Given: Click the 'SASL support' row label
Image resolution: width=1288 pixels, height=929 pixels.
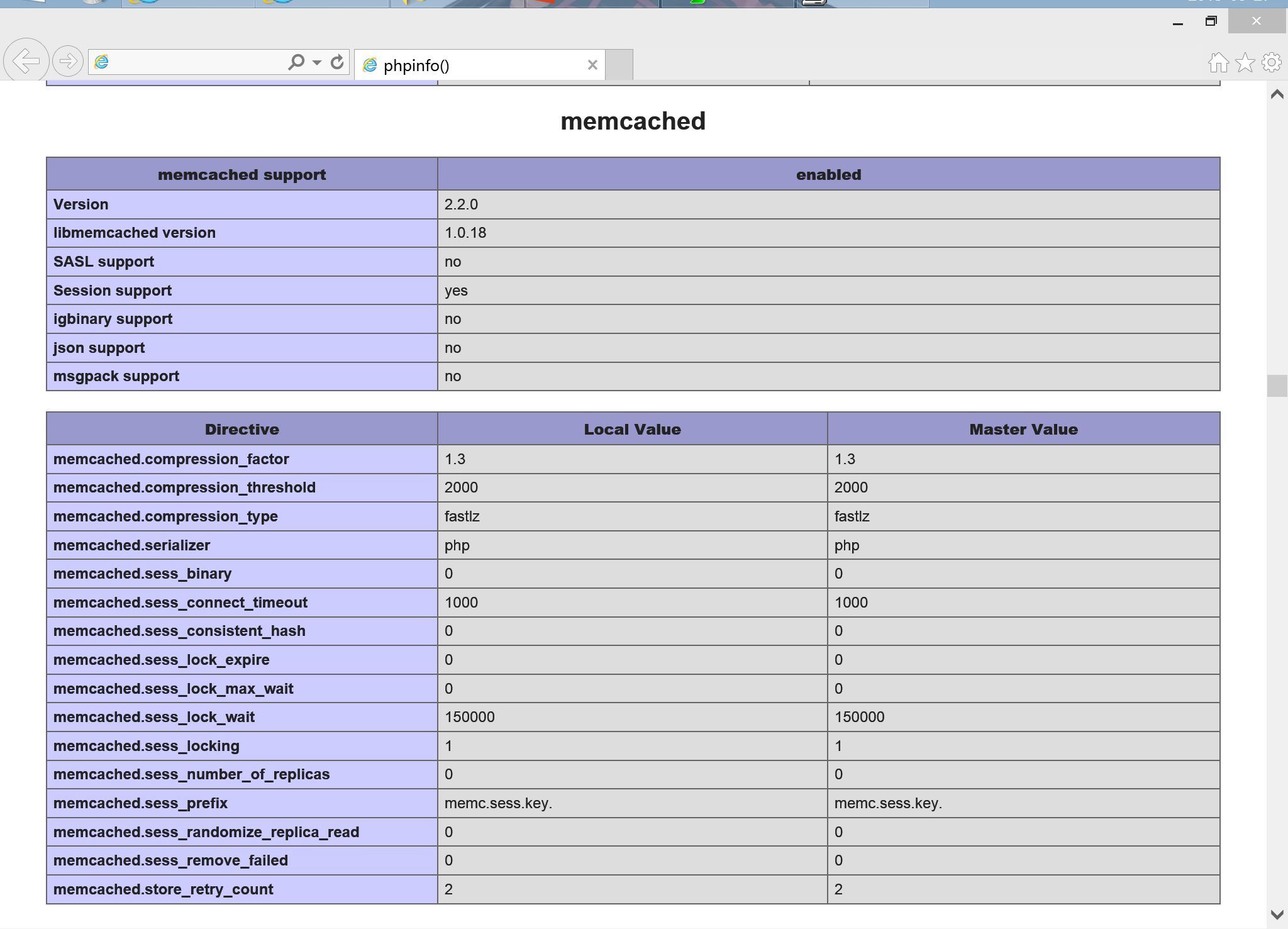Looking at the screenshot, I should click(x=104, y=262).
